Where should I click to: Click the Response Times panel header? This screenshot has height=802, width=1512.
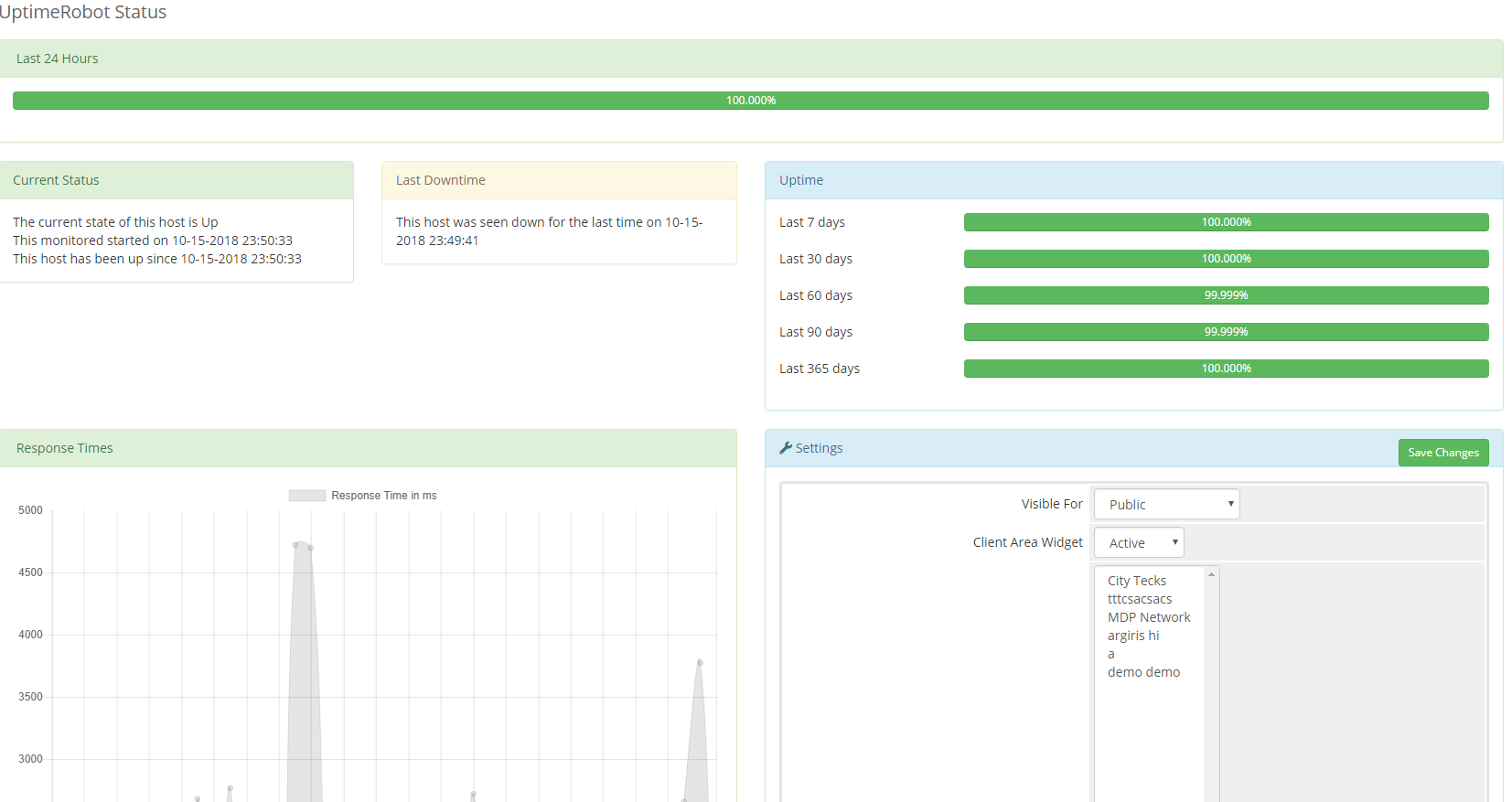point(368,448)
